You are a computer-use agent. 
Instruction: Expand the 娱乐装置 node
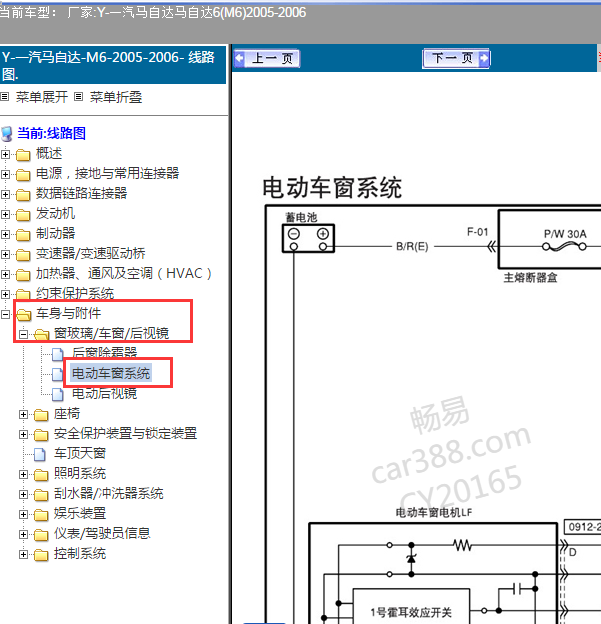tap(23, 514)
